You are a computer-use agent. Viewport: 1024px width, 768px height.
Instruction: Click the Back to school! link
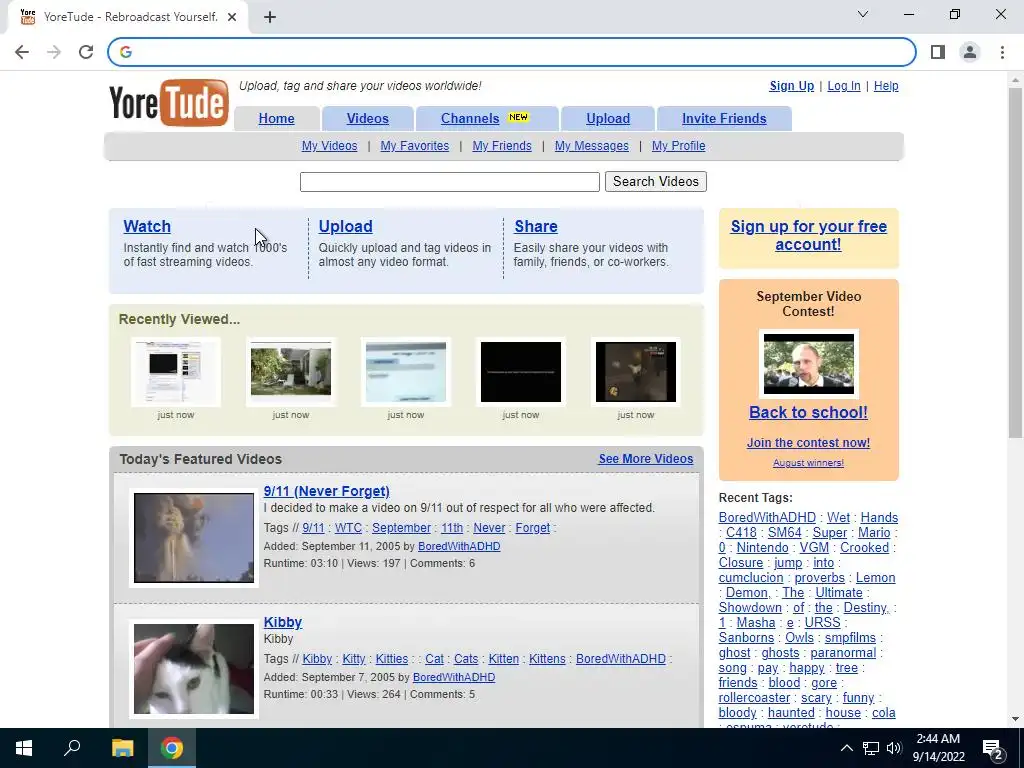click(x=808, y=412)
